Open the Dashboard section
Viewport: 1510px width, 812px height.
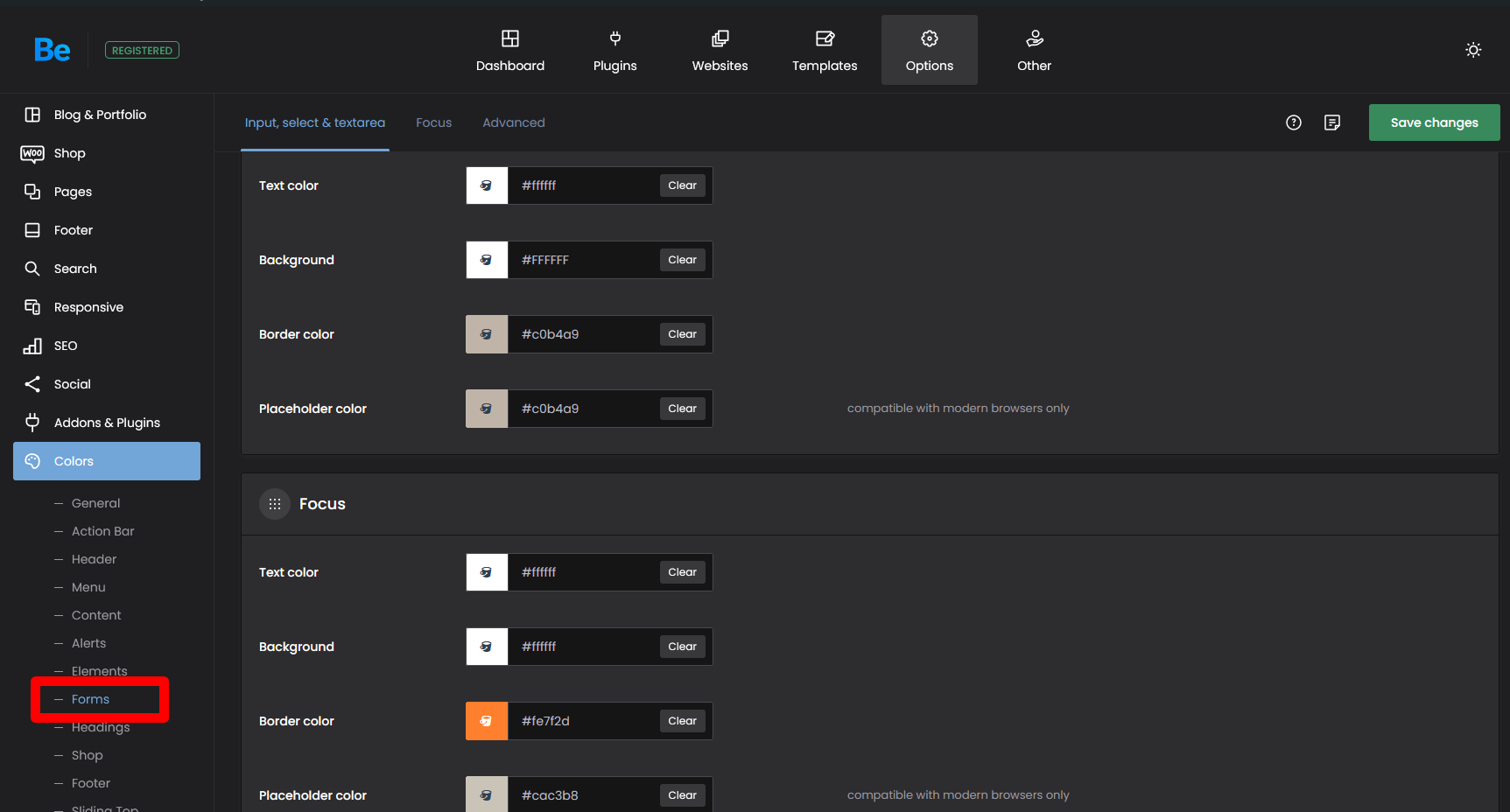[510, 50]
